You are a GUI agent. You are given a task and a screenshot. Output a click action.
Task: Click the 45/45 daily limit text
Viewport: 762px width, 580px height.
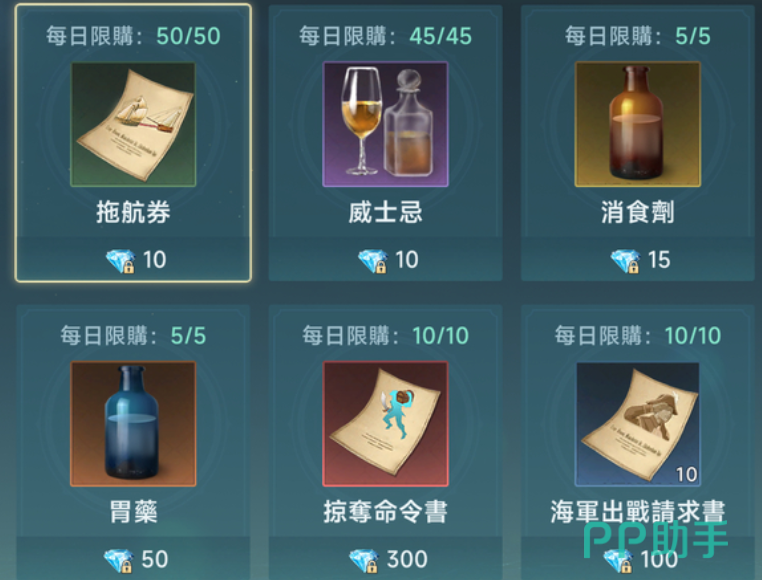(440, 36)
